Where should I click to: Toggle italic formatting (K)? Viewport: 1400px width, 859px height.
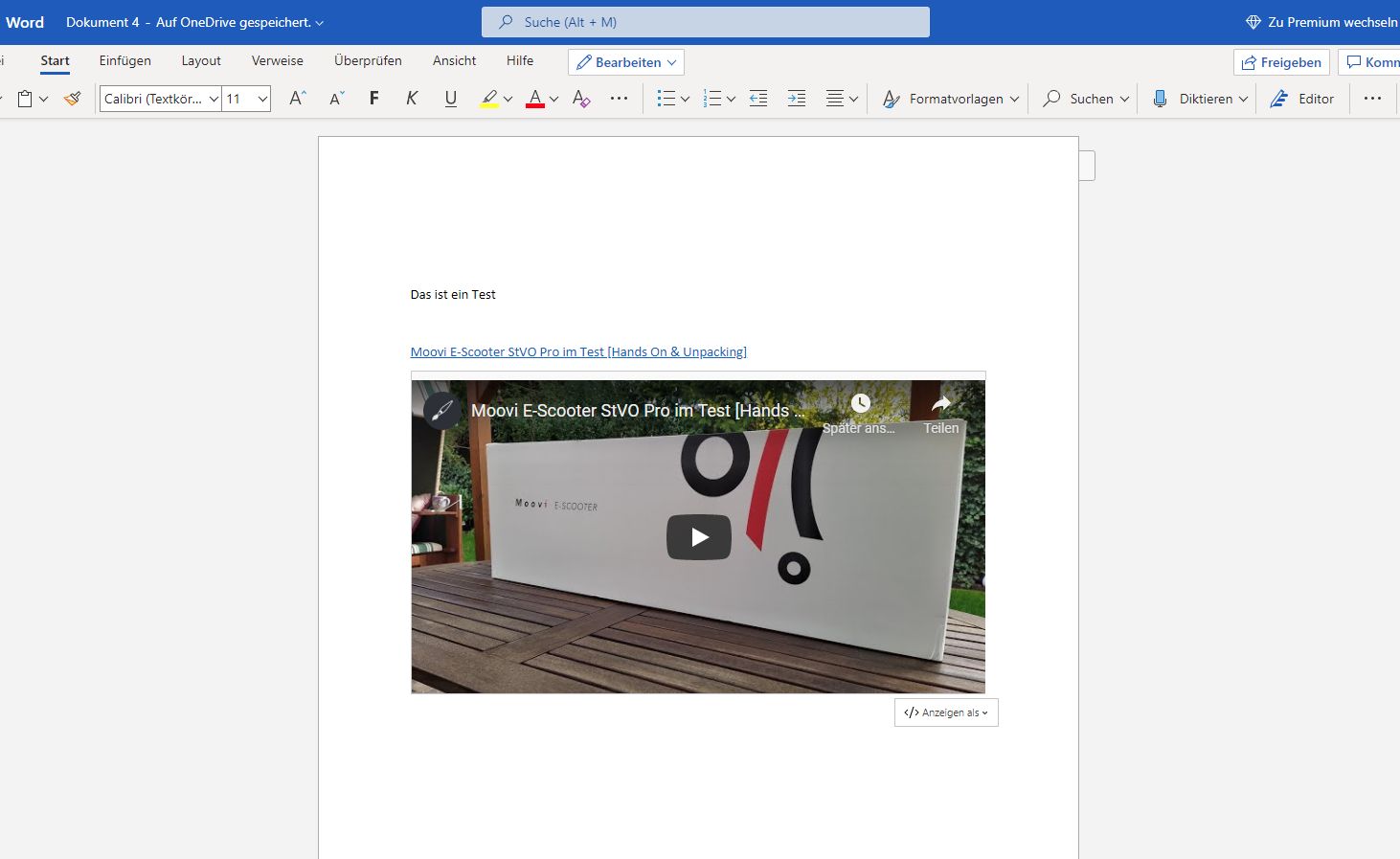412,99
